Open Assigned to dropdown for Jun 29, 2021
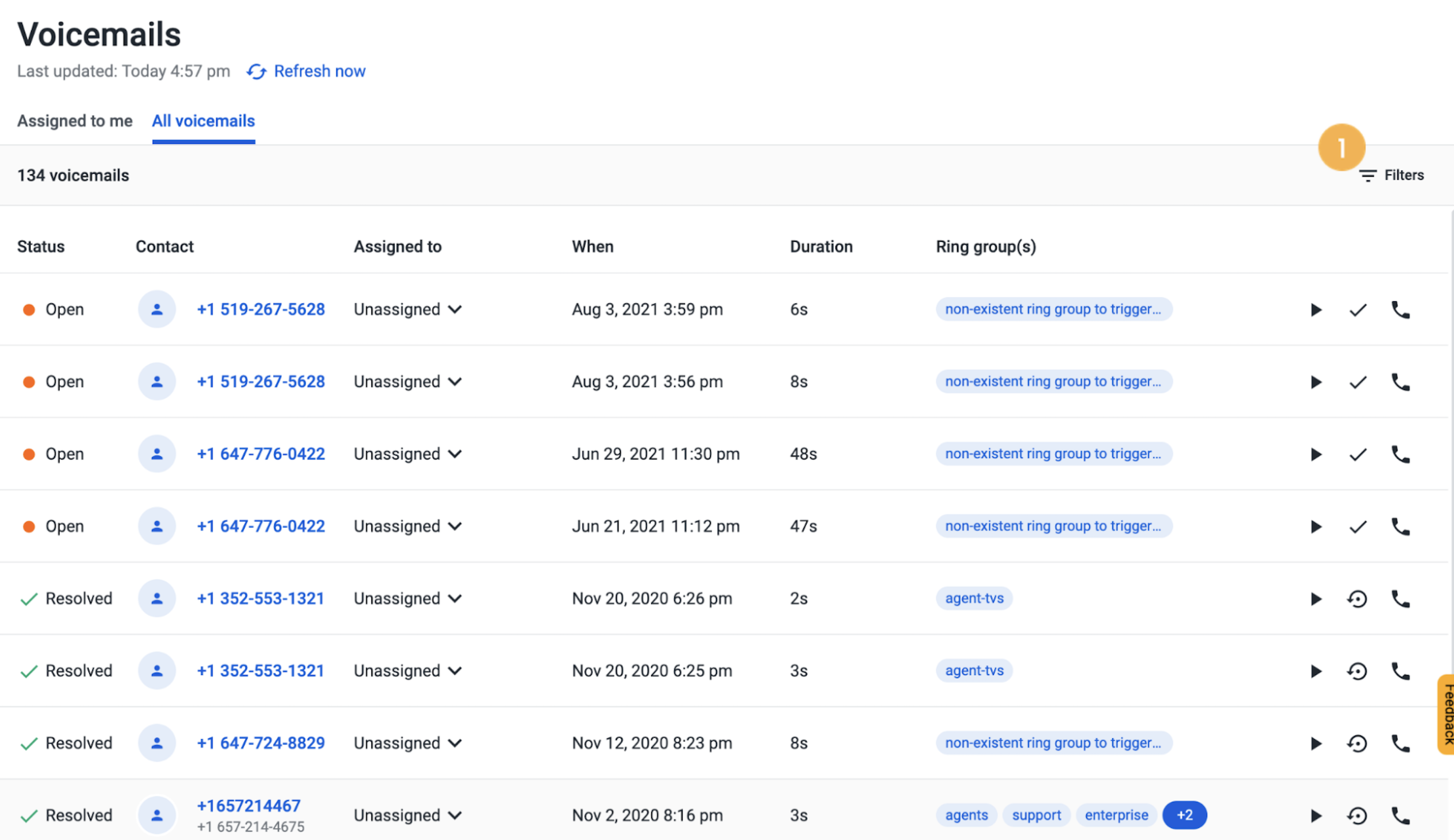Viewport: 1454px width, 840px height. click(x=408, y=454)
